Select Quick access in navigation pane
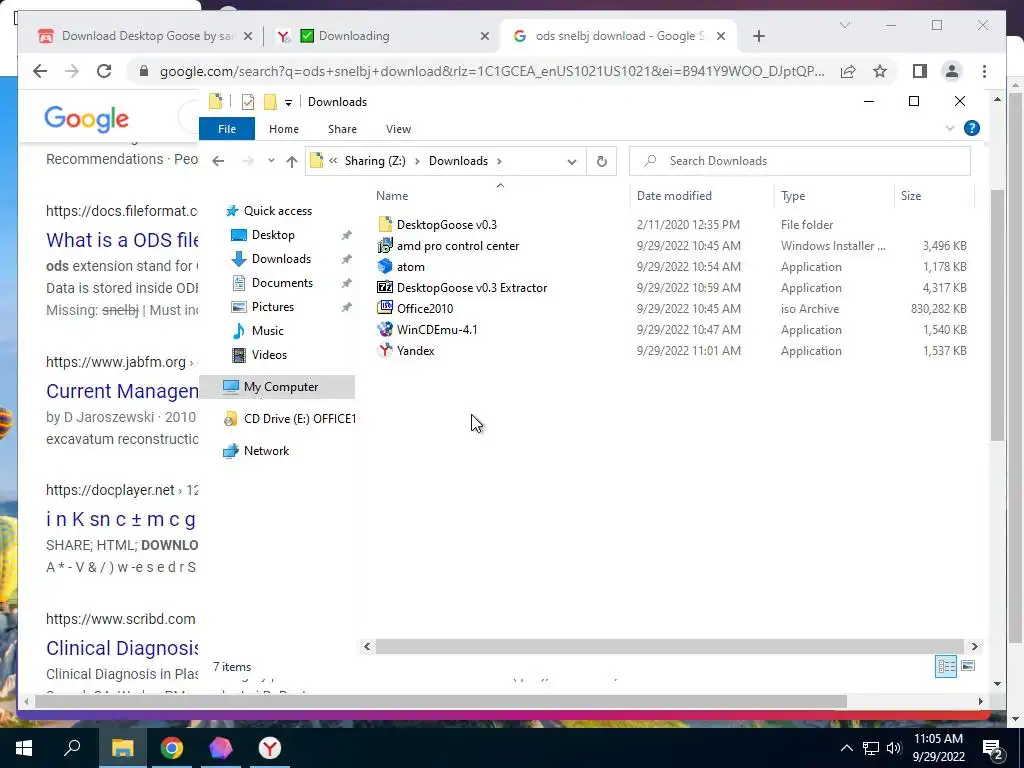 pyautogui.click(x=278, y=211)
